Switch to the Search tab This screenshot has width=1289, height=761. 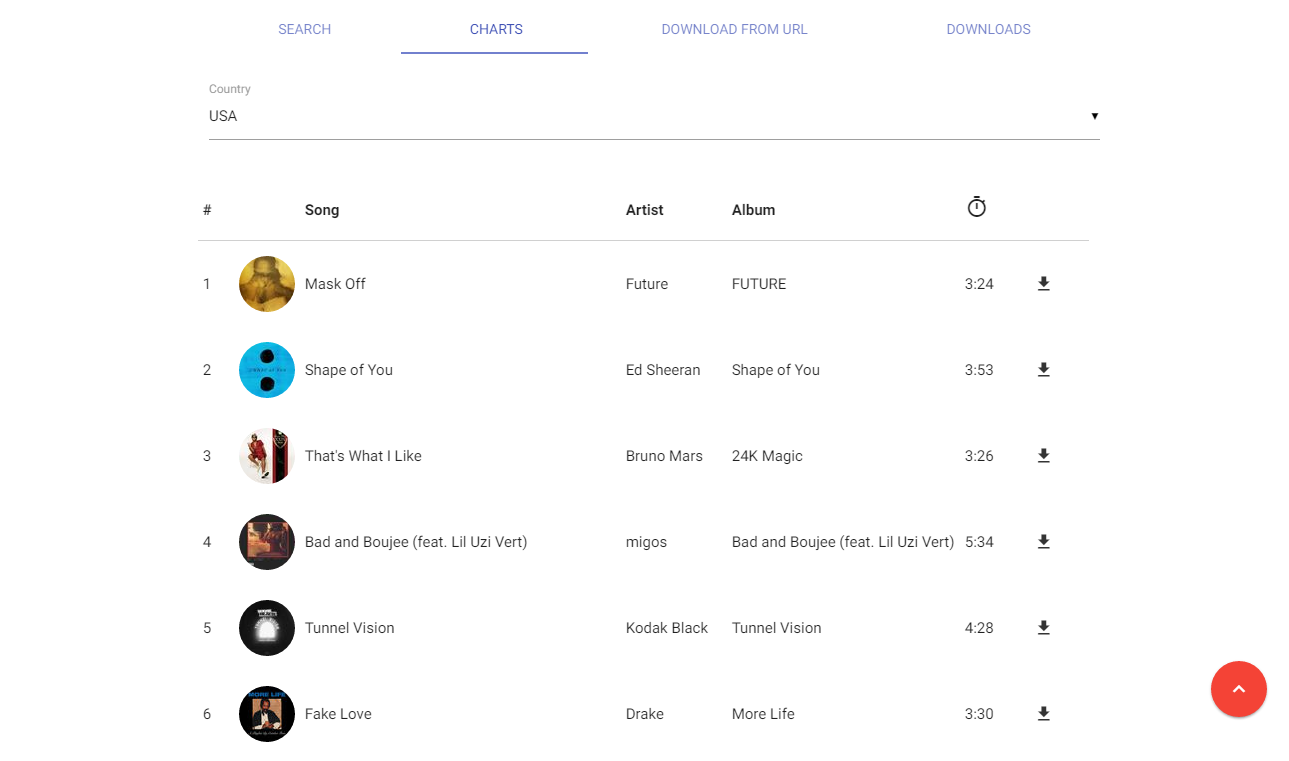tap(305, 29)
